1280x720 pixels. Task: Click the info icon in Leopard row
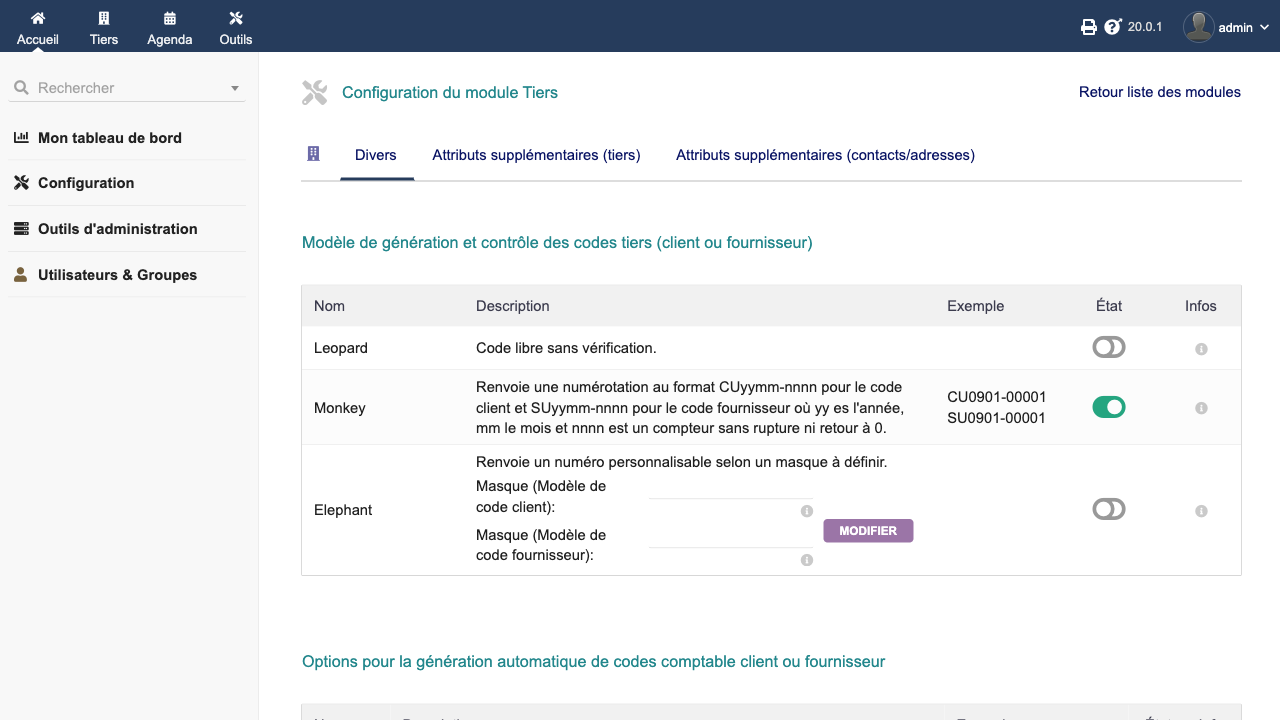[x=1201, y=349]
